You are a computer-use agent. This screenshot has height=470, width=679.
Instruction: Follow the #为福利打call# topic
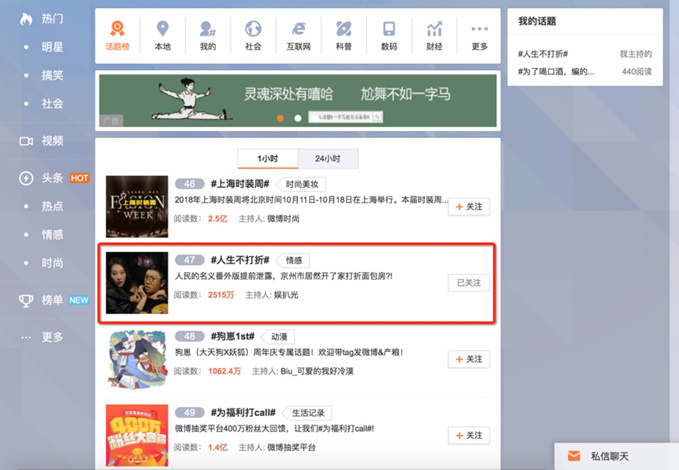coord(469,435)
